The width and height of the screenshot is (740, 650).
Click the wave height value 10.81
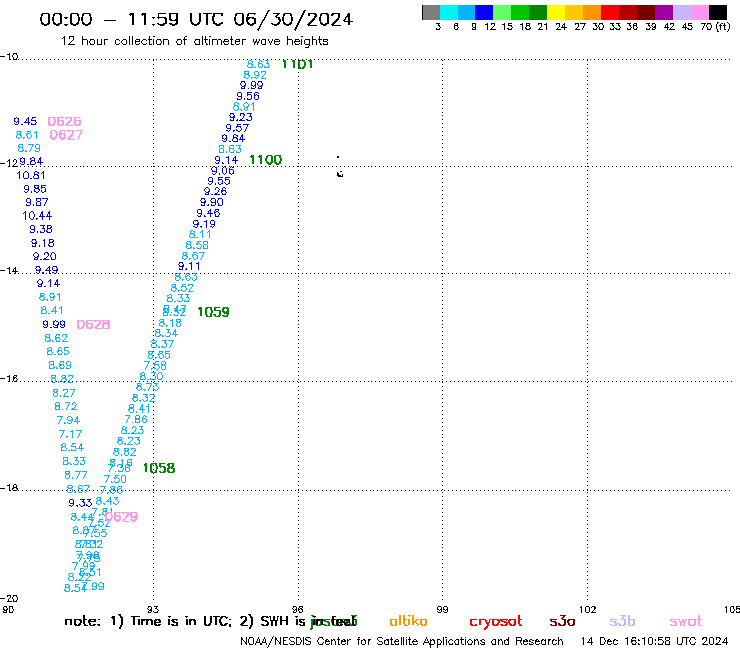tap(31, 175)
